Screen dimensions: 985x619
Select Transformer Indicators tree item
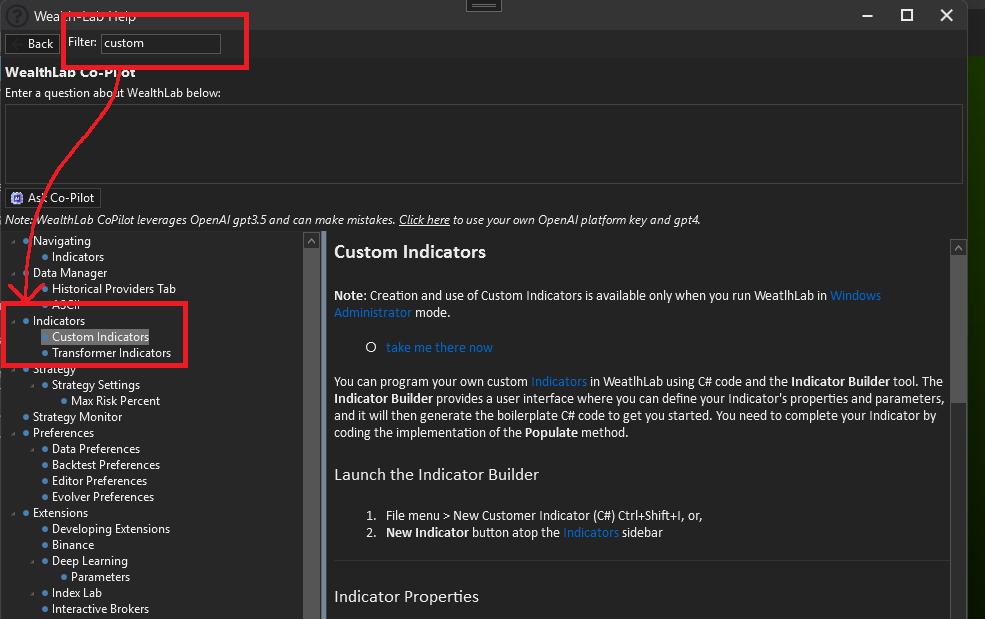[111, 353]
